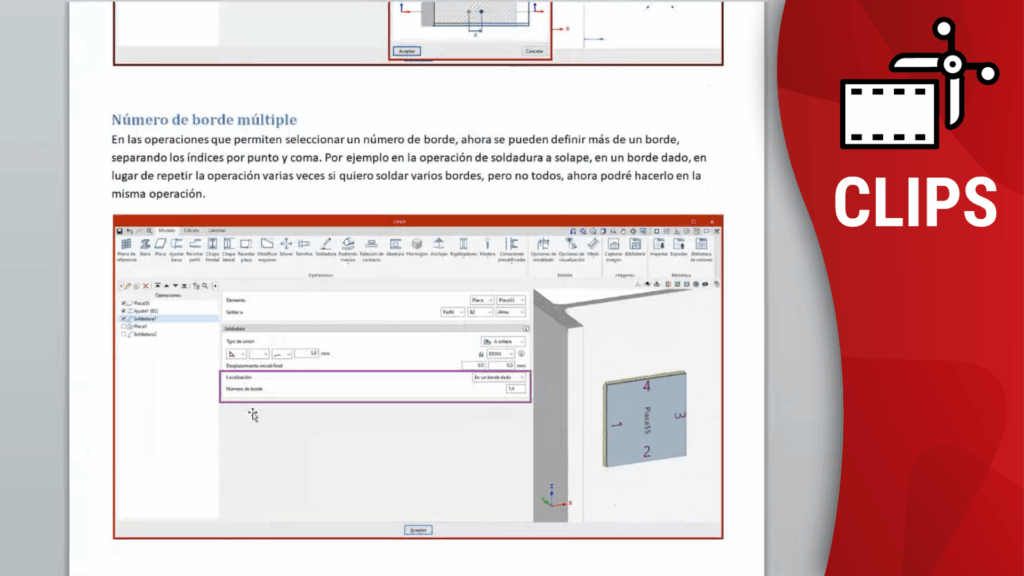This screenshot has height=576, width=1024.
Task: Click the Número de borde input field
Action: tap(516, 388)
